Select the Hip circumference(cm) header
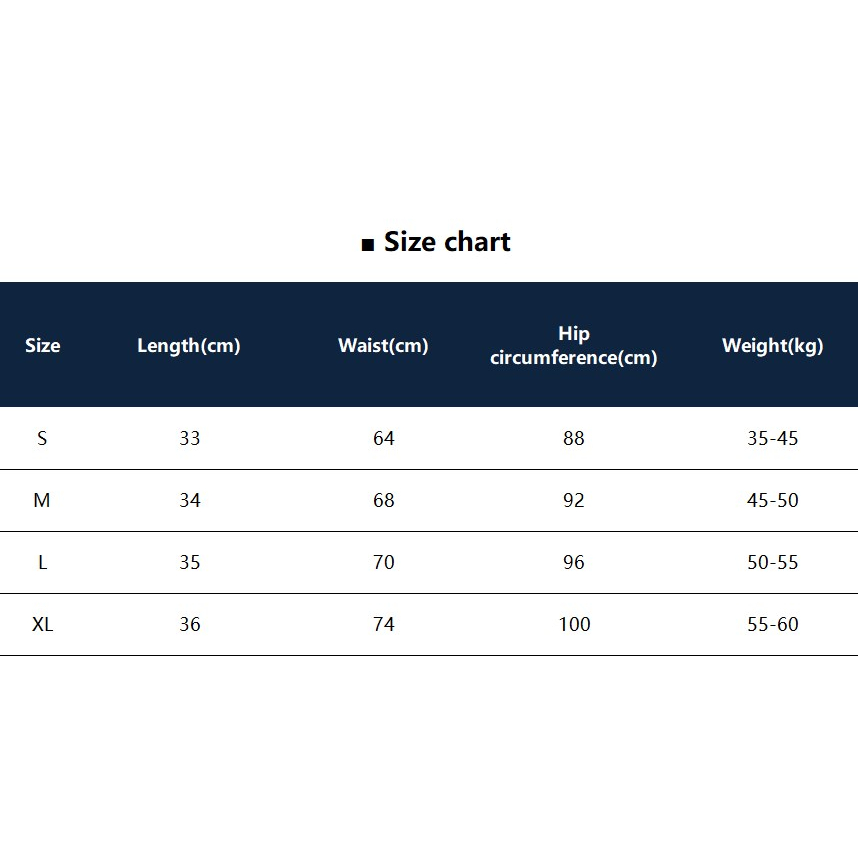The image size is (858, 858). click(x=573, y=346)
